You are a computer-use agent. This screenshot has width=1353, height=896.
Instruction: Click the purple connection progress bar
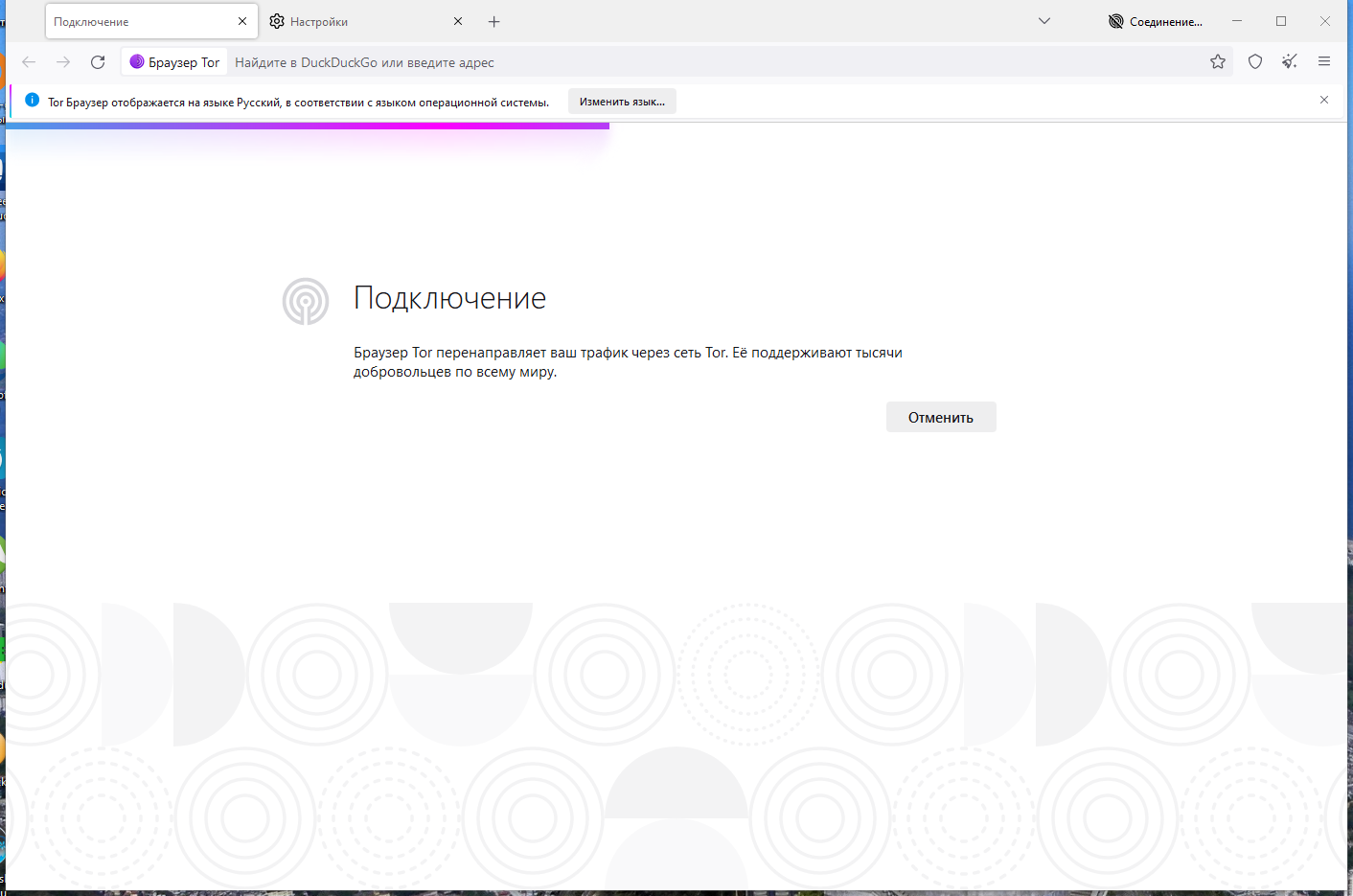tap(308, 126)
